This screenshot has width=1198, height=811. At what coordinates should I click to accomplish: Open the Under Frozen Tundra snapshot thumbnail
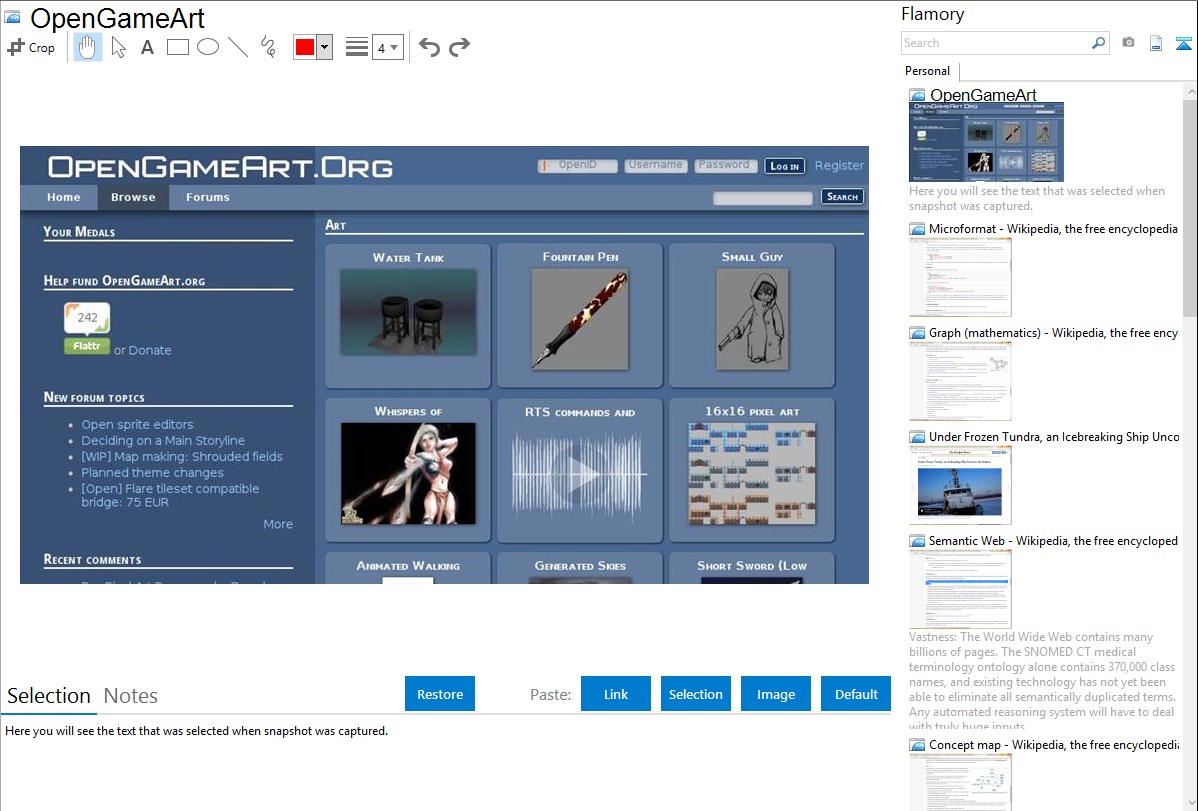(960, 485)
